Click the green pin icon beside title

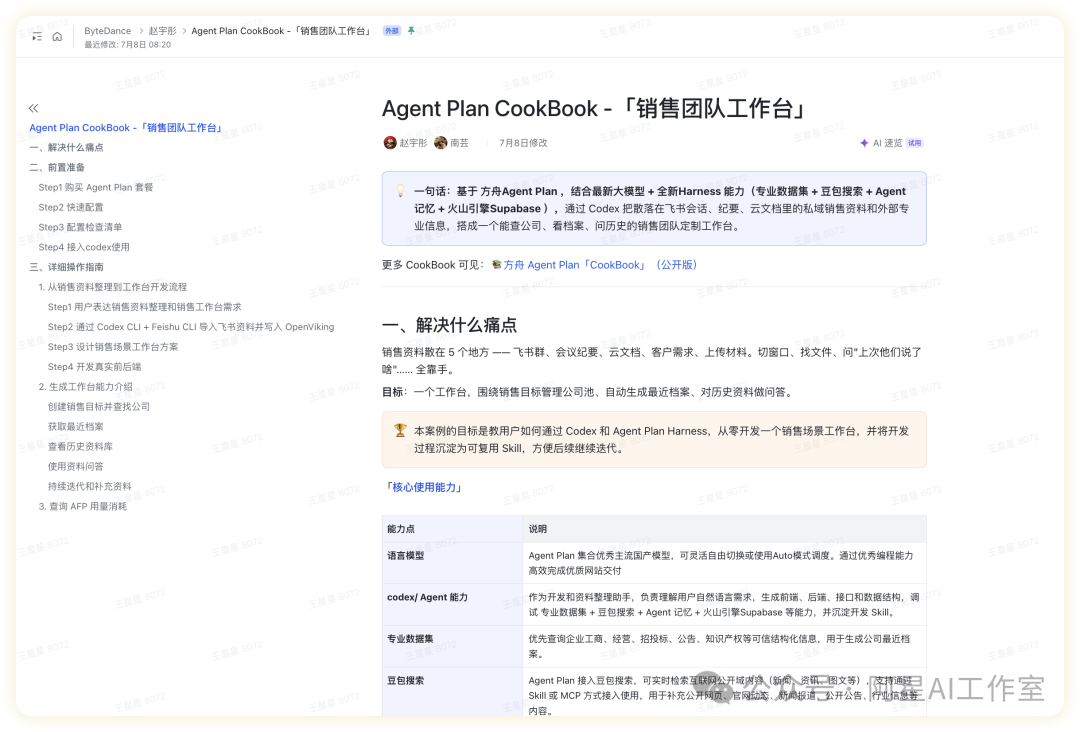(x=411, y=31)
